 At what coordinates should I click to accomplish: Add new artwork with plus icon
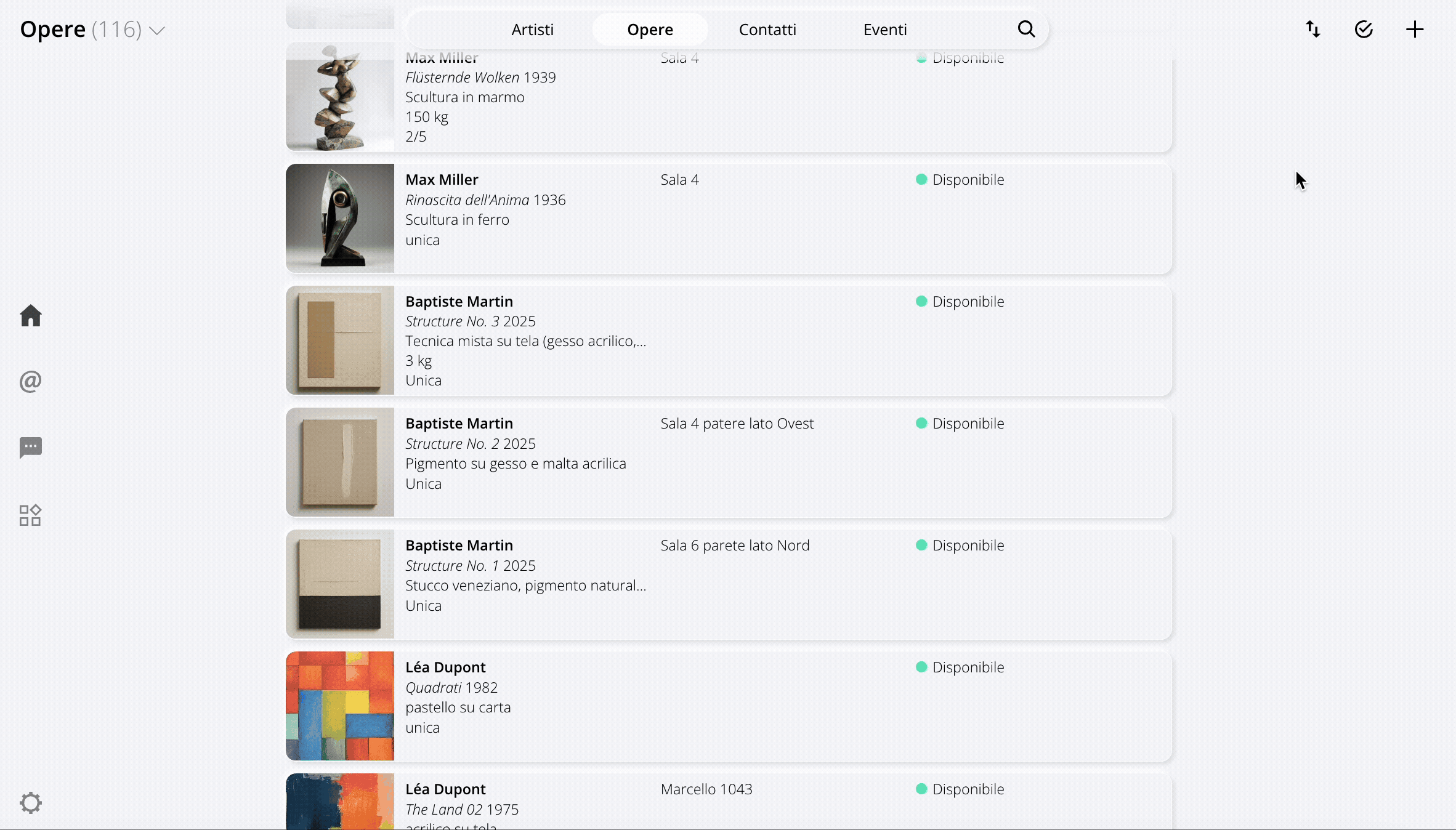coord(1415,29)
